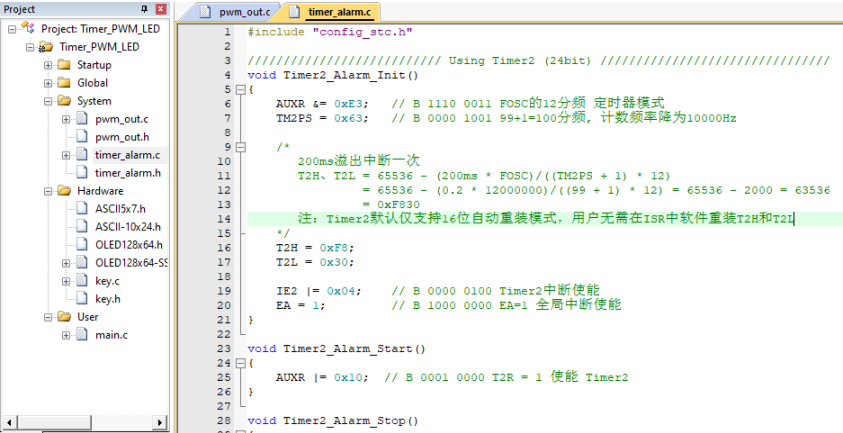843x433 pixels.
Task: Collapse the Hardware group
Action: click(x=48, y=191)
